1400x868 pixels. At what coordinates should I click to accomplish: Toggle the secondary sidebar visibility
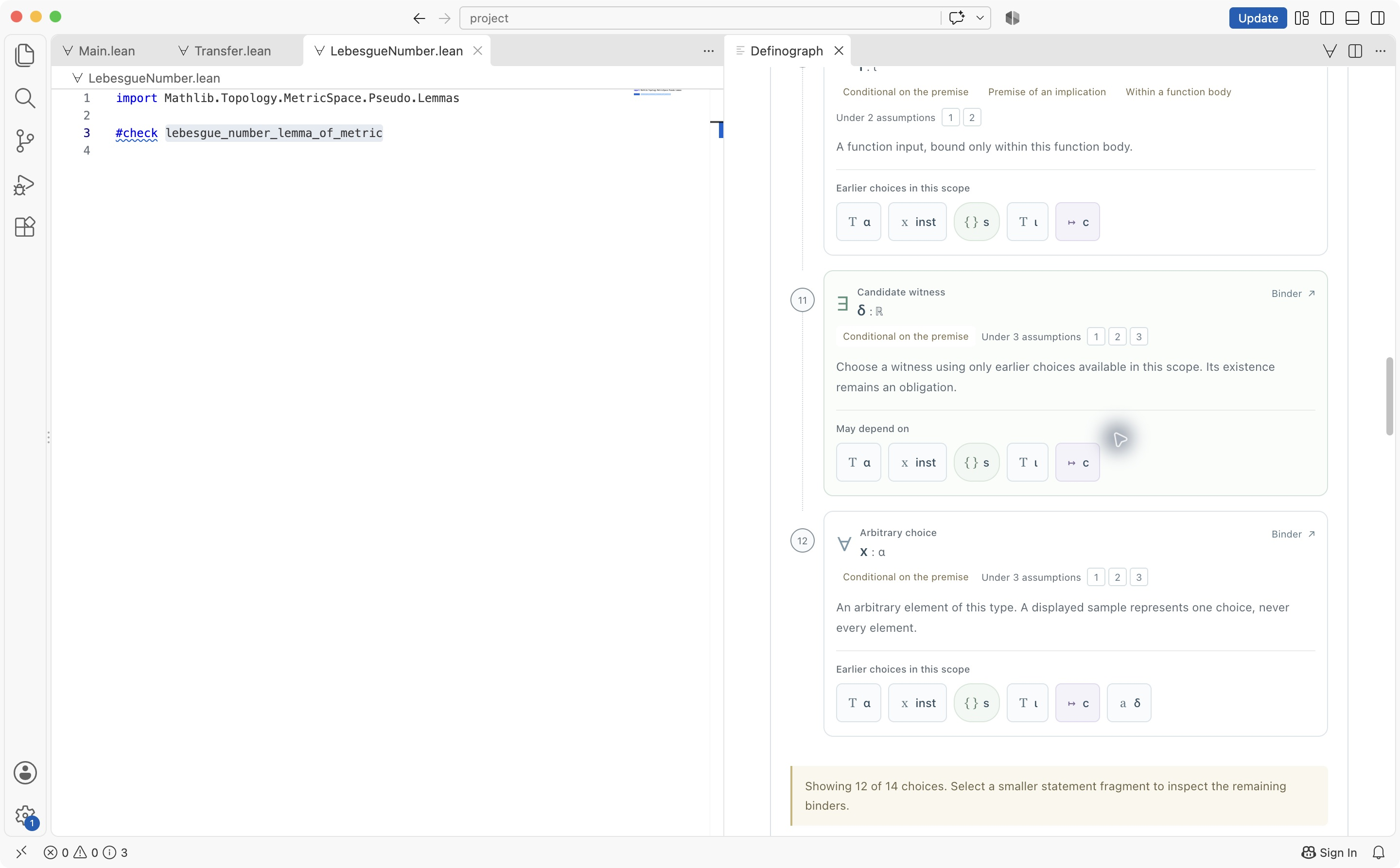click(x=1378, y=18)
